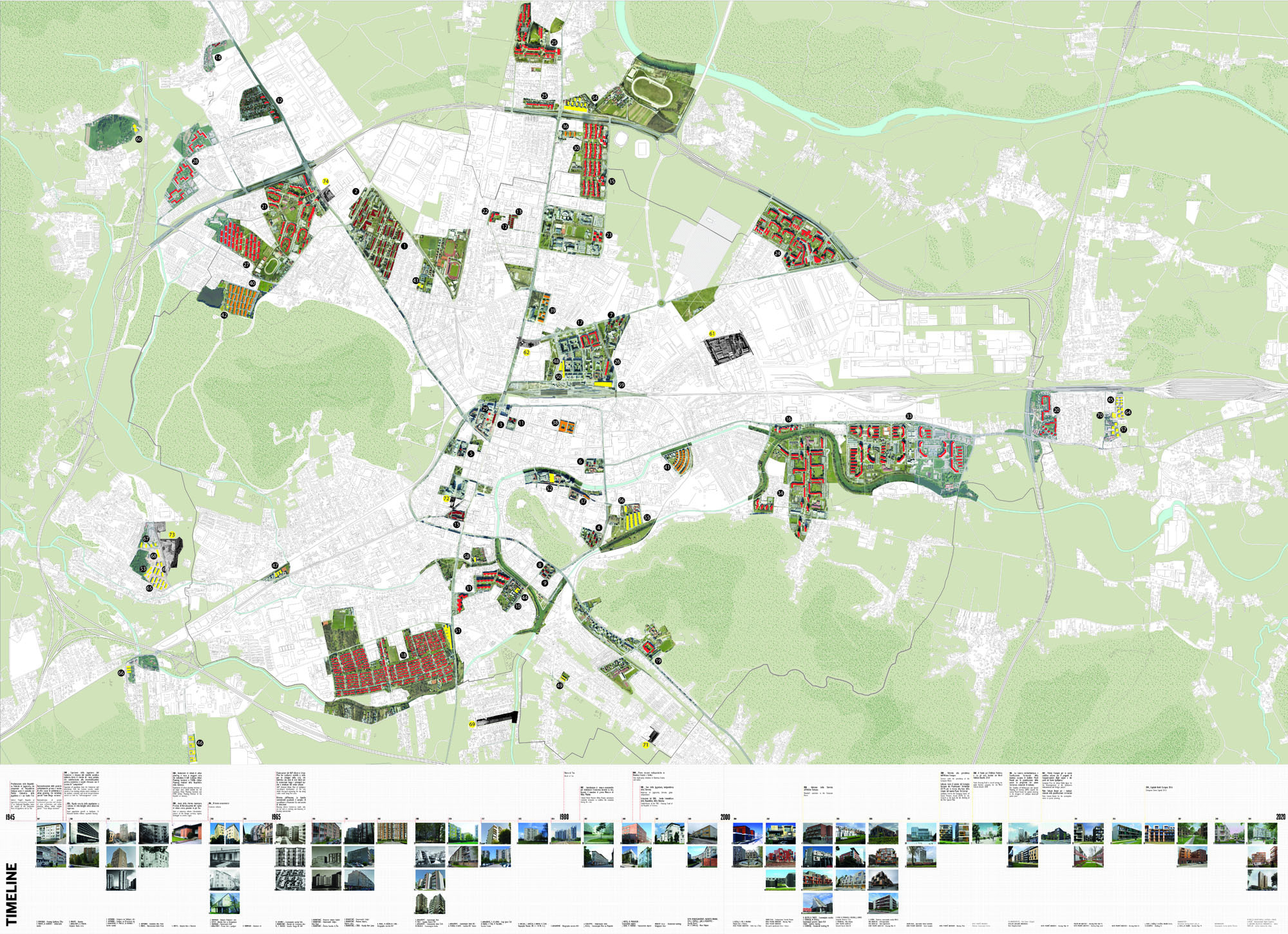1288x934 pixels.
Task: Select map marker number 18
Action: tap(403, 655)
